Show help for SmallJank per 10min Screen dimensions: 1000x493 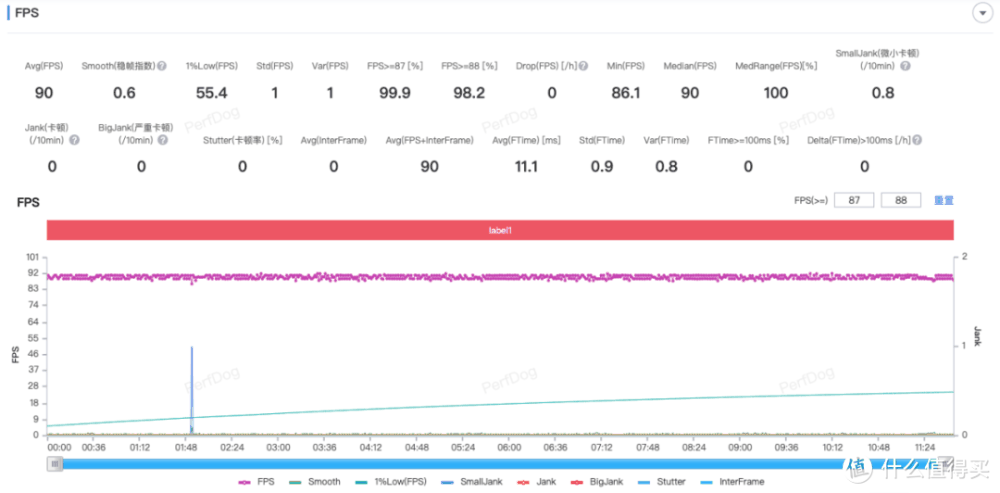(905, 66)
